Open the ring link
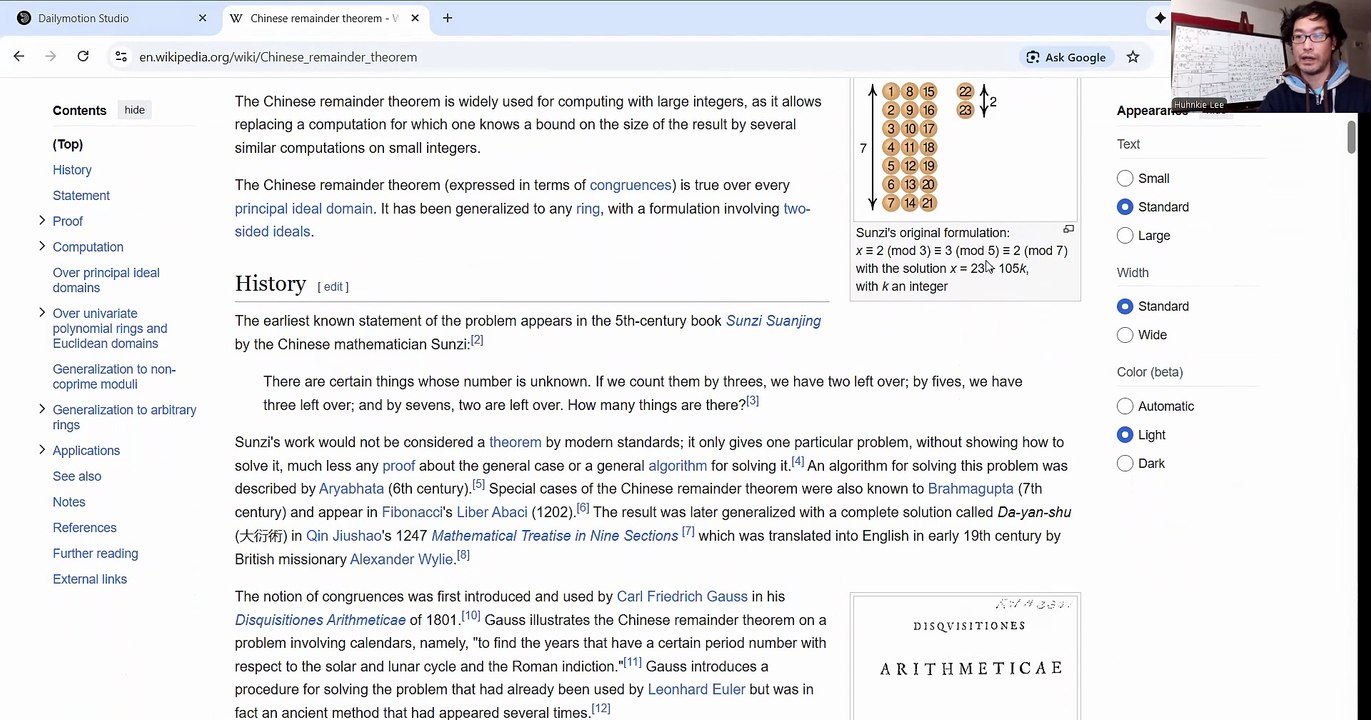The height and width of the screenshot is (720, 1371). 588,208
